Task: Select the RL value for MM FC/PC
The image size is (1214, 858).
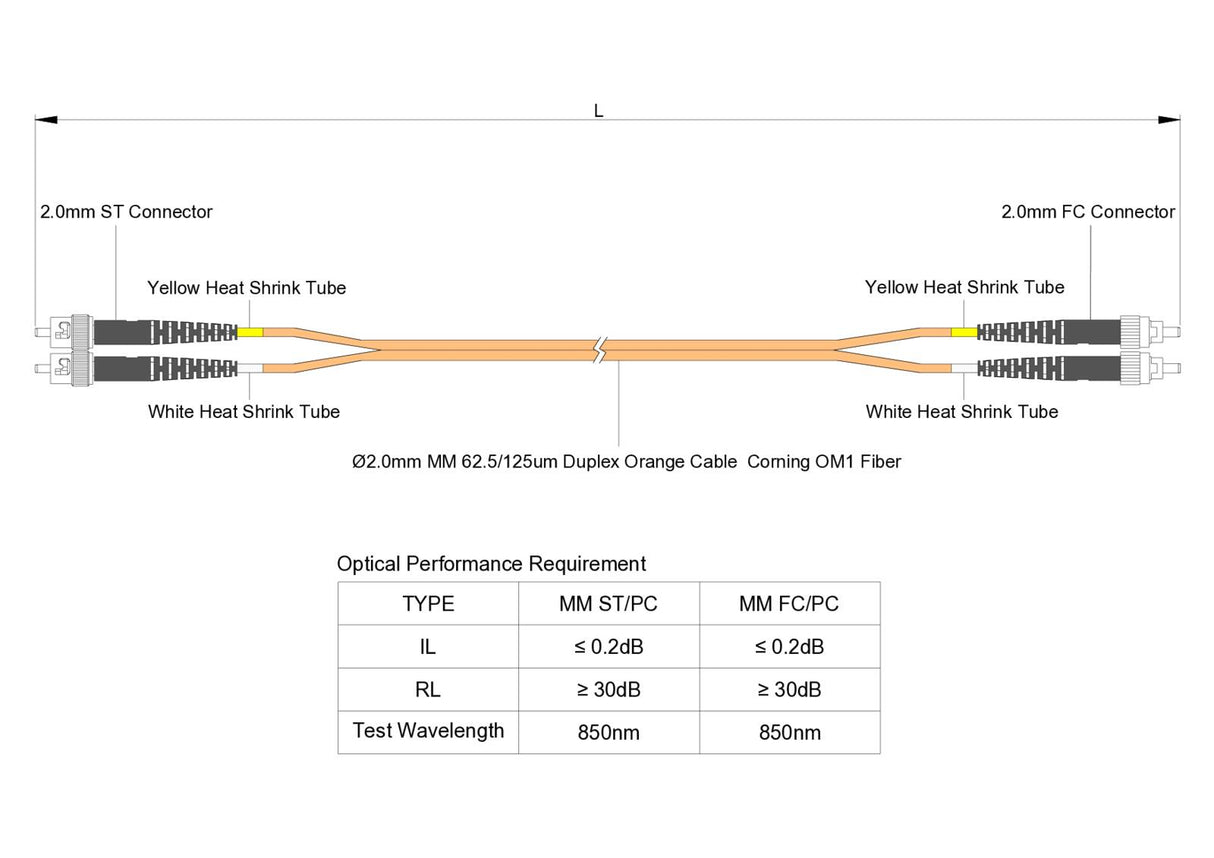Action: point(789,690)
